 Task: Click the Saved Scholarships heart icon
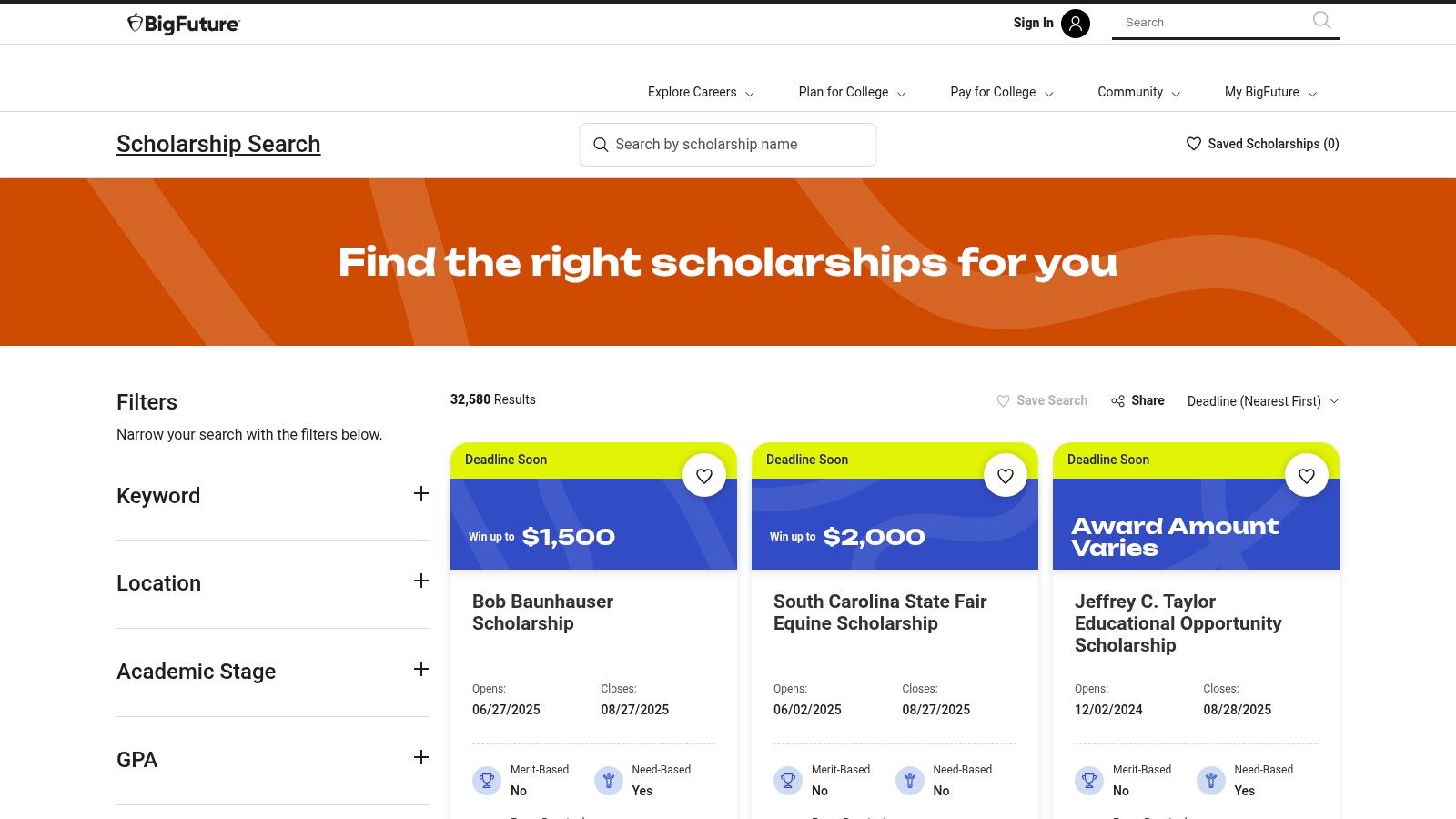coord(1192,143)
